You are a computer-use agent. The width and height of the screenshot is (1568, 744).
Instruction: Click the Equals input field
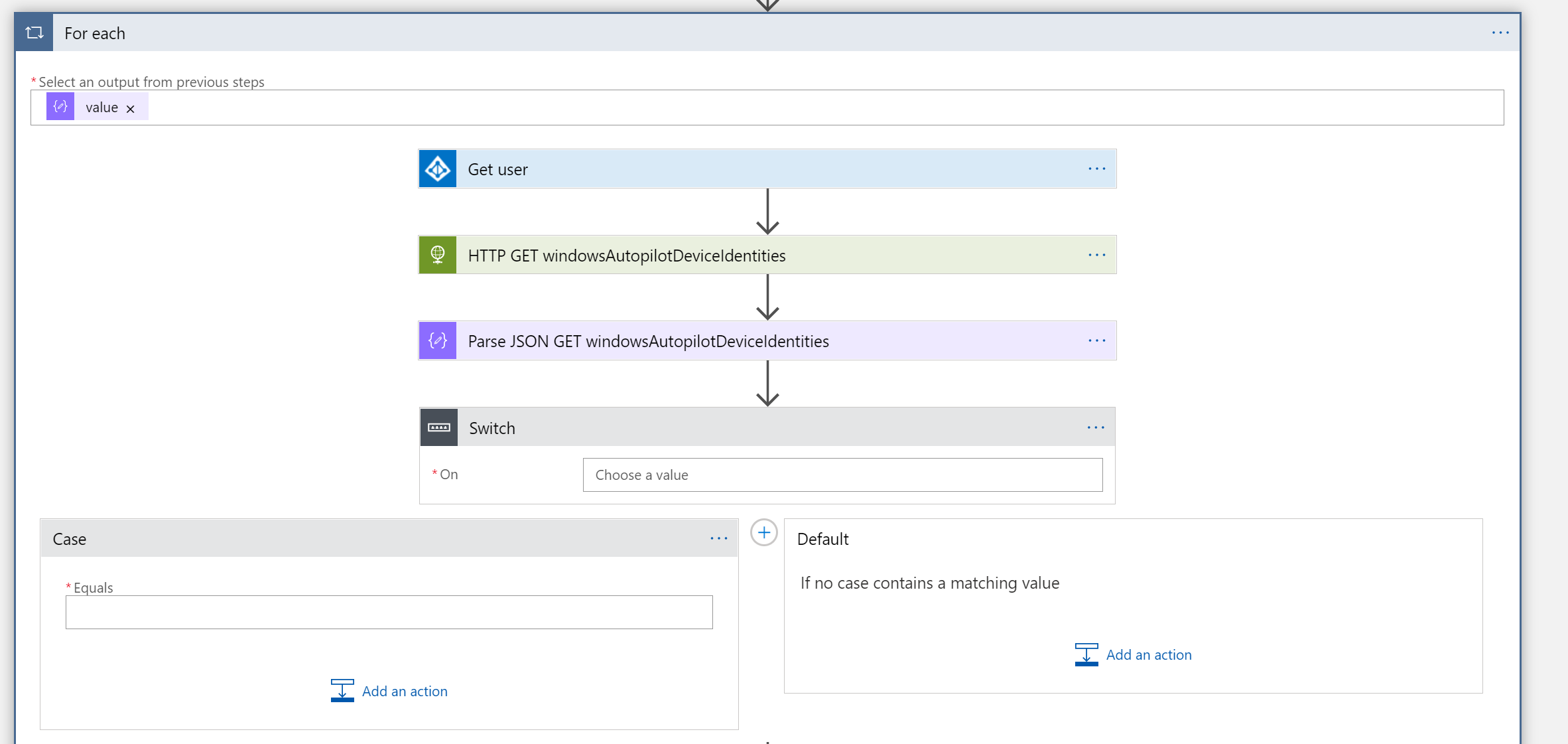point(389,612)
